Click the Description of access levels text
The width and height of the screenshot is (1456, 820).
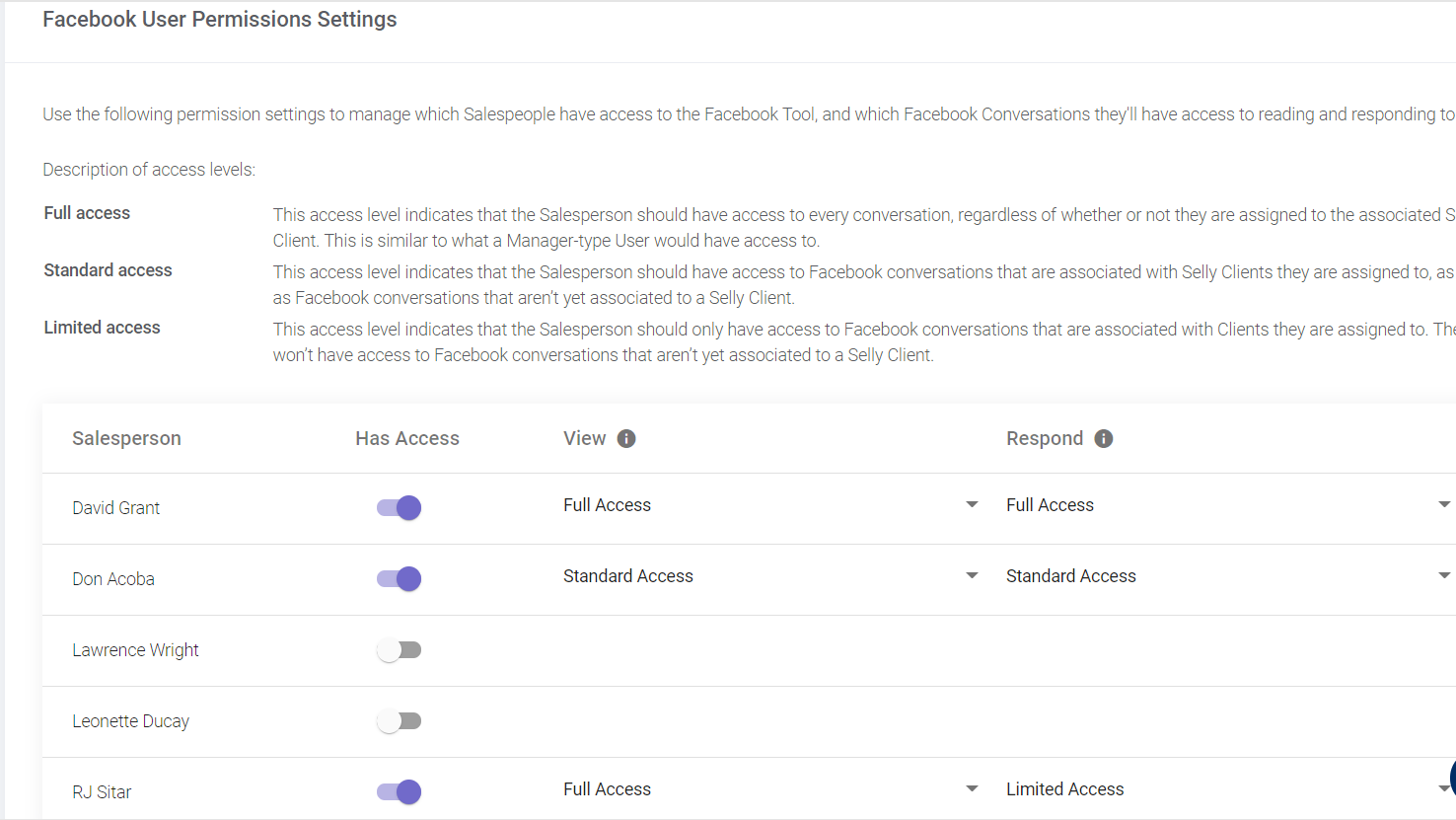[x=149, y=170]
